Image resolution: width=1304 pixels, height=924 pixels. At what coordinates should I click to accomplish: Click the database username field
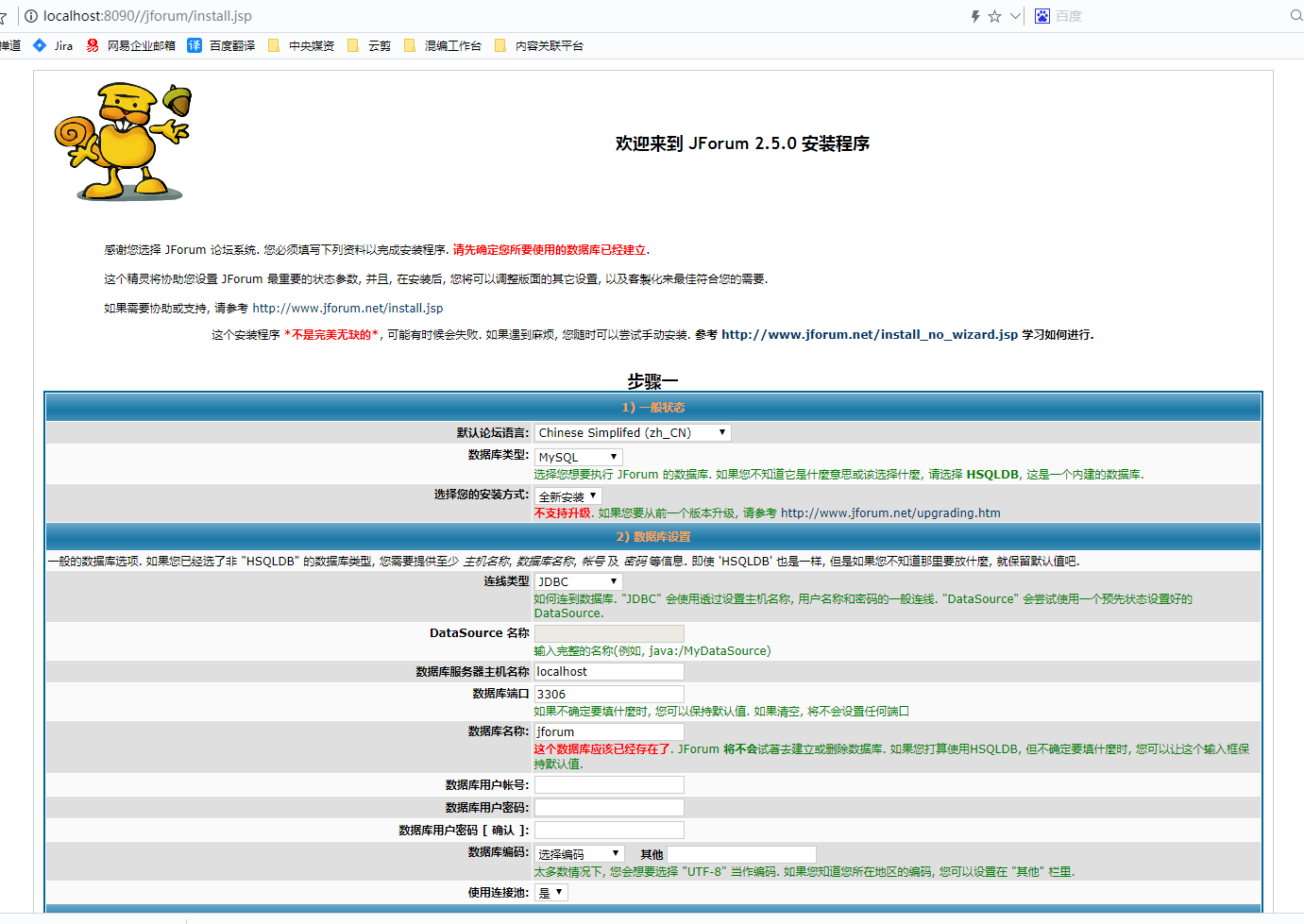pos(609,784)
